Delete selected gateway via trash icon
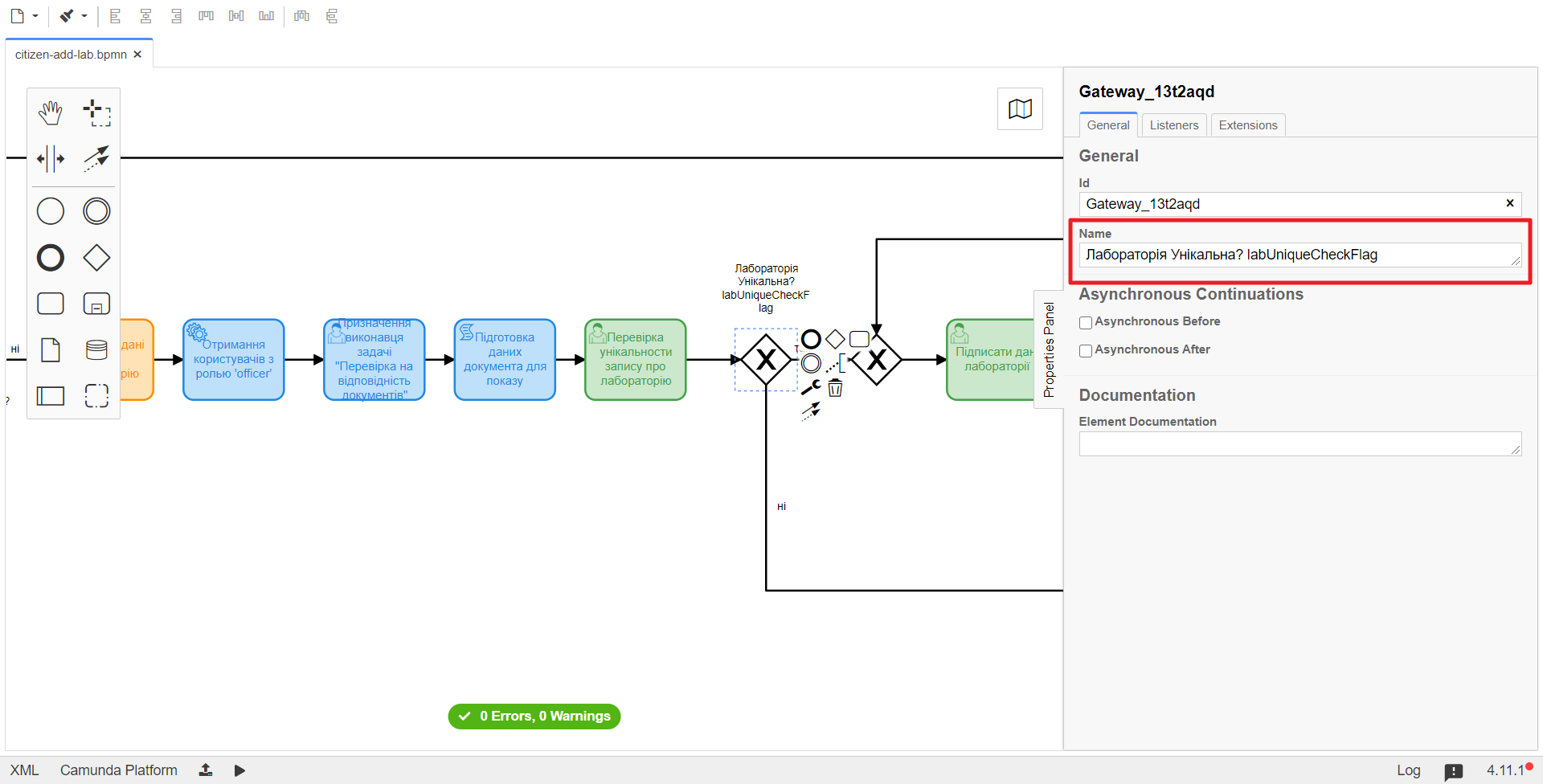 836,389
